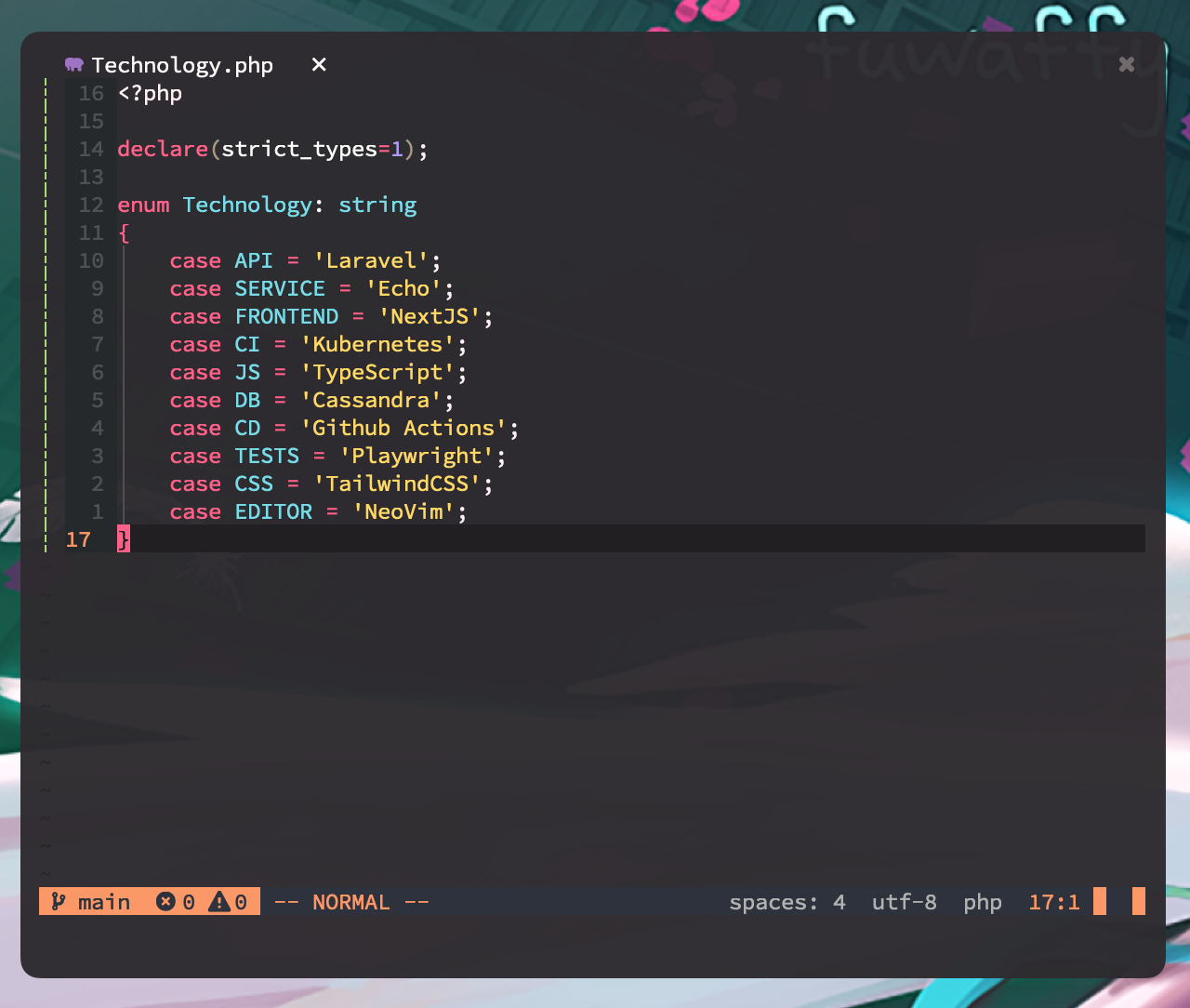Screen dimensions: 1190x1008
Task: Click the 'Cassandra' string value
Action: pos(371,400)
